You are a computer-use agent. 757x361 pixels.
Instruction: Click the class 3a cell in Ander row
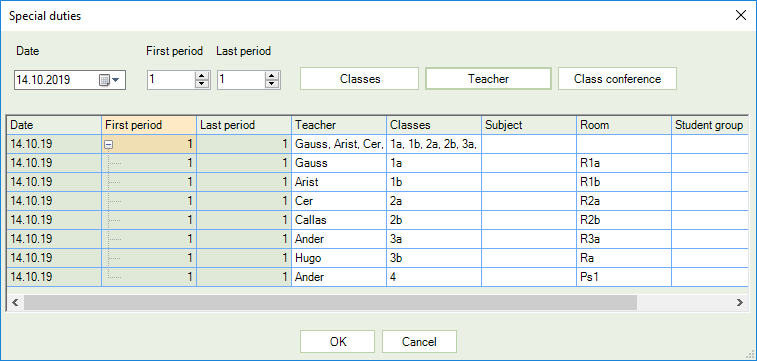(434, 239)
